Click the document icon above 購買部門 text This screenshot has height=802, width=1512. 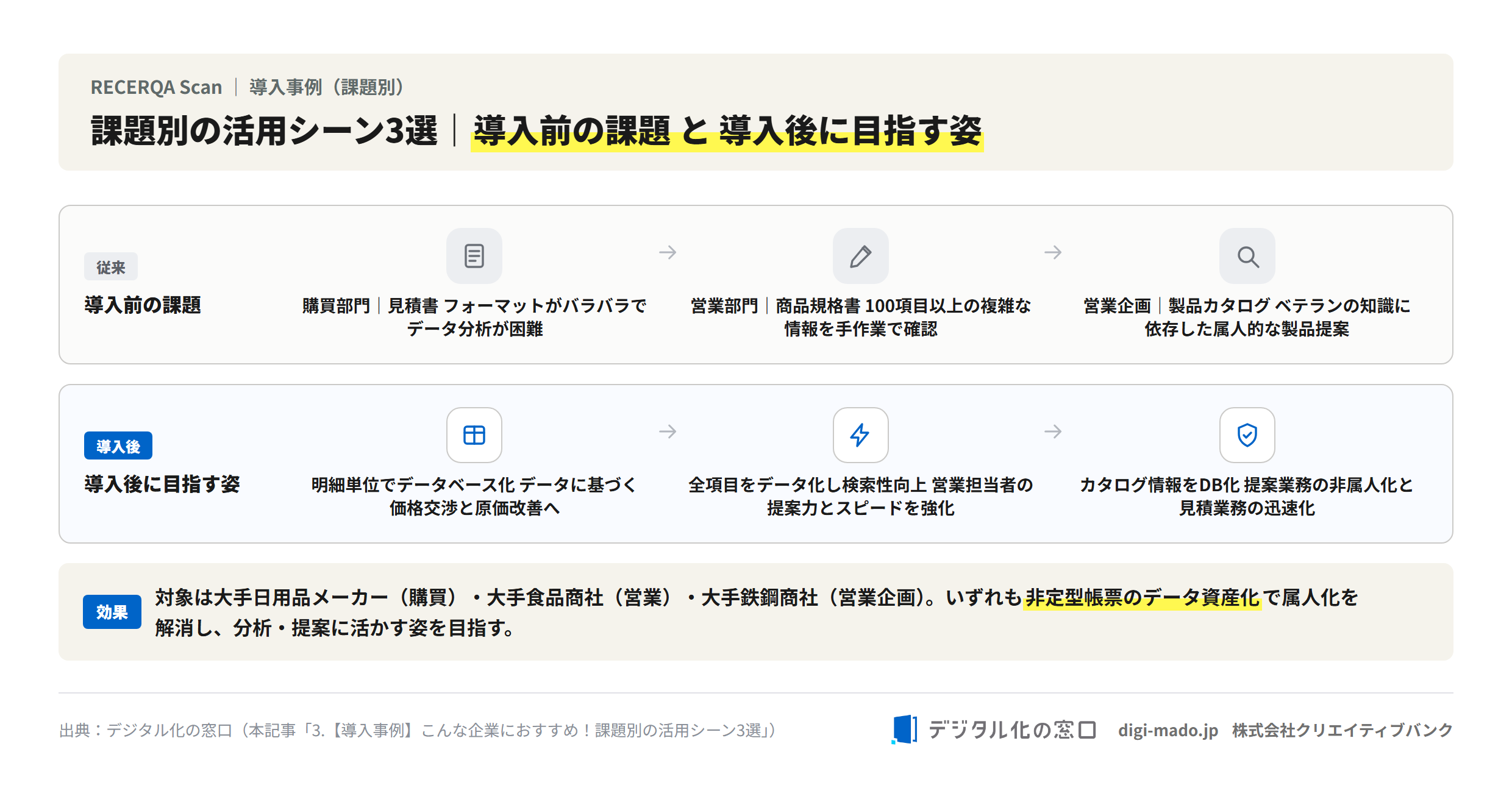tap(474, 256)
